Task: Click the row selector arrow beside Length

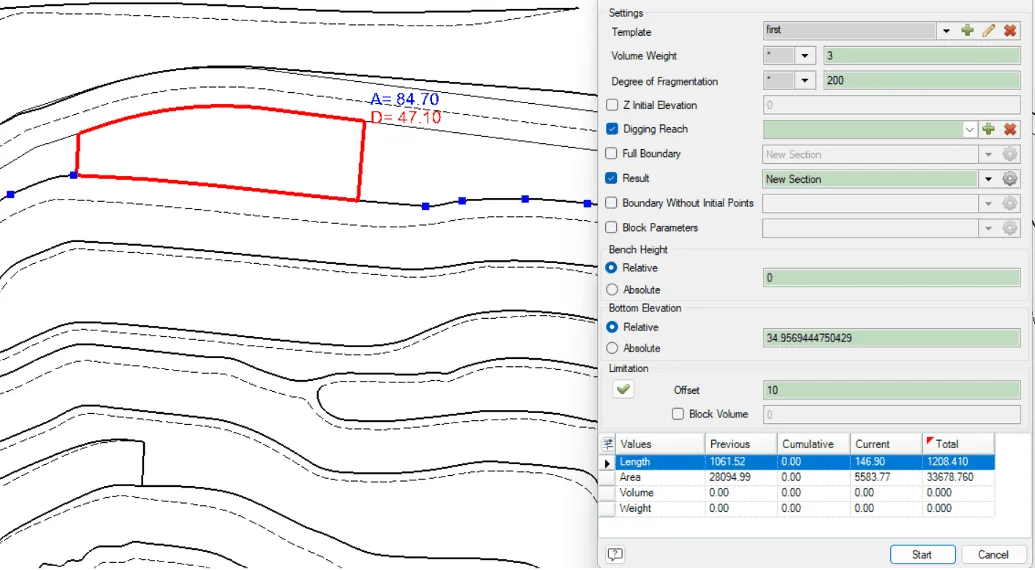Action: 607,463
